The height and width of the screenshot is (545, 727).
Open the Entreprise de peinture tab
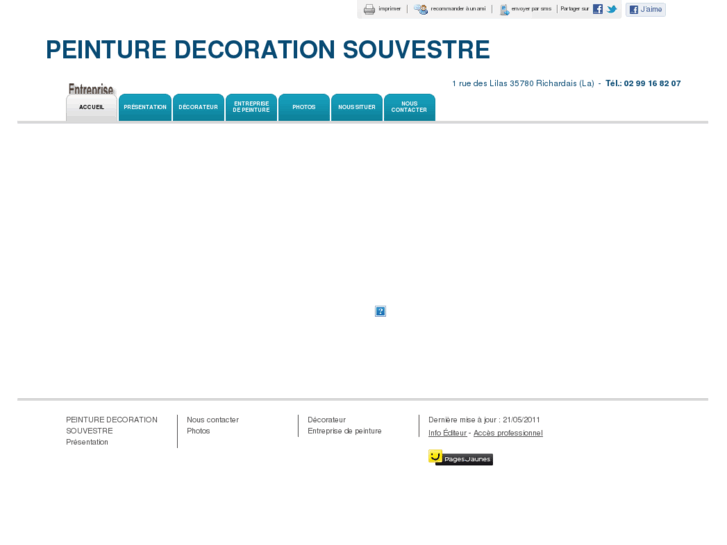(251, 108)
